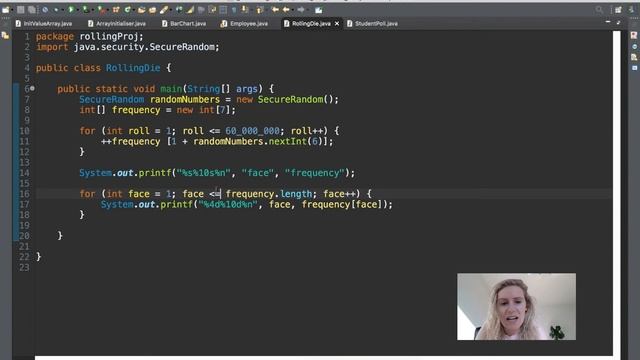This screenshot has width=640, height=360.
Task: Click the Open Type folder icon
Action: click(141, 10)
